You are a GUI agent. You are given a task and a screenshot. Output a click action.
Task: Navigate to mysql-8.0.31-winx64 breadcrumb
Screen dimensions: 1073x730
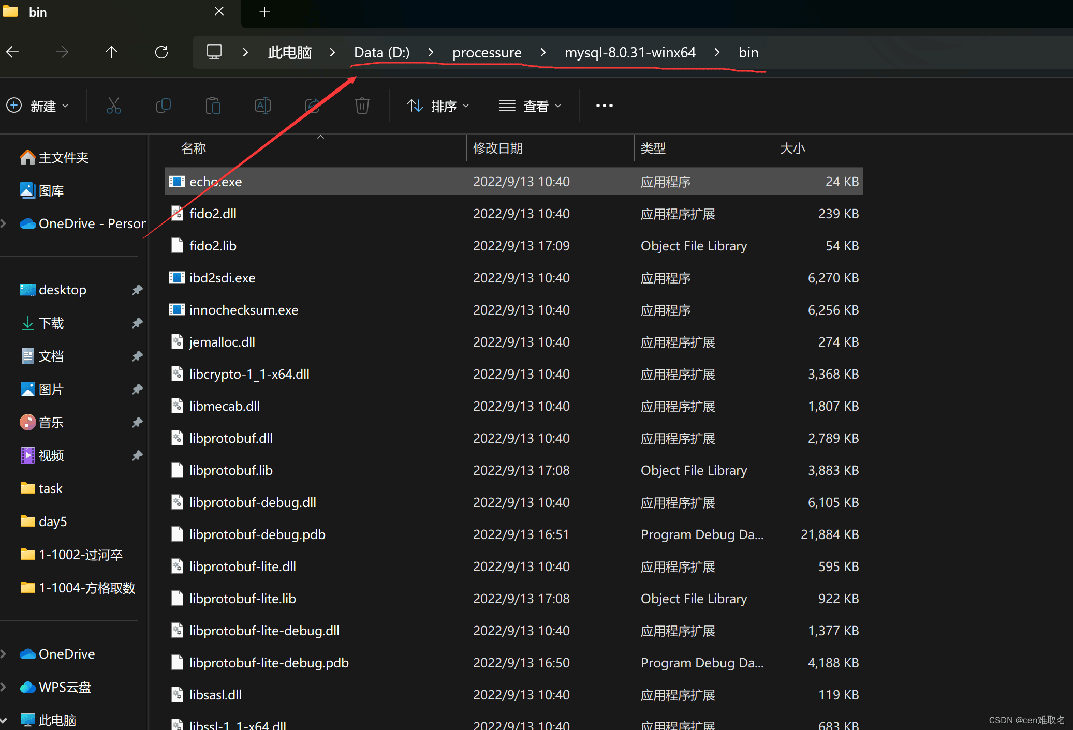[x=630, y=52]
